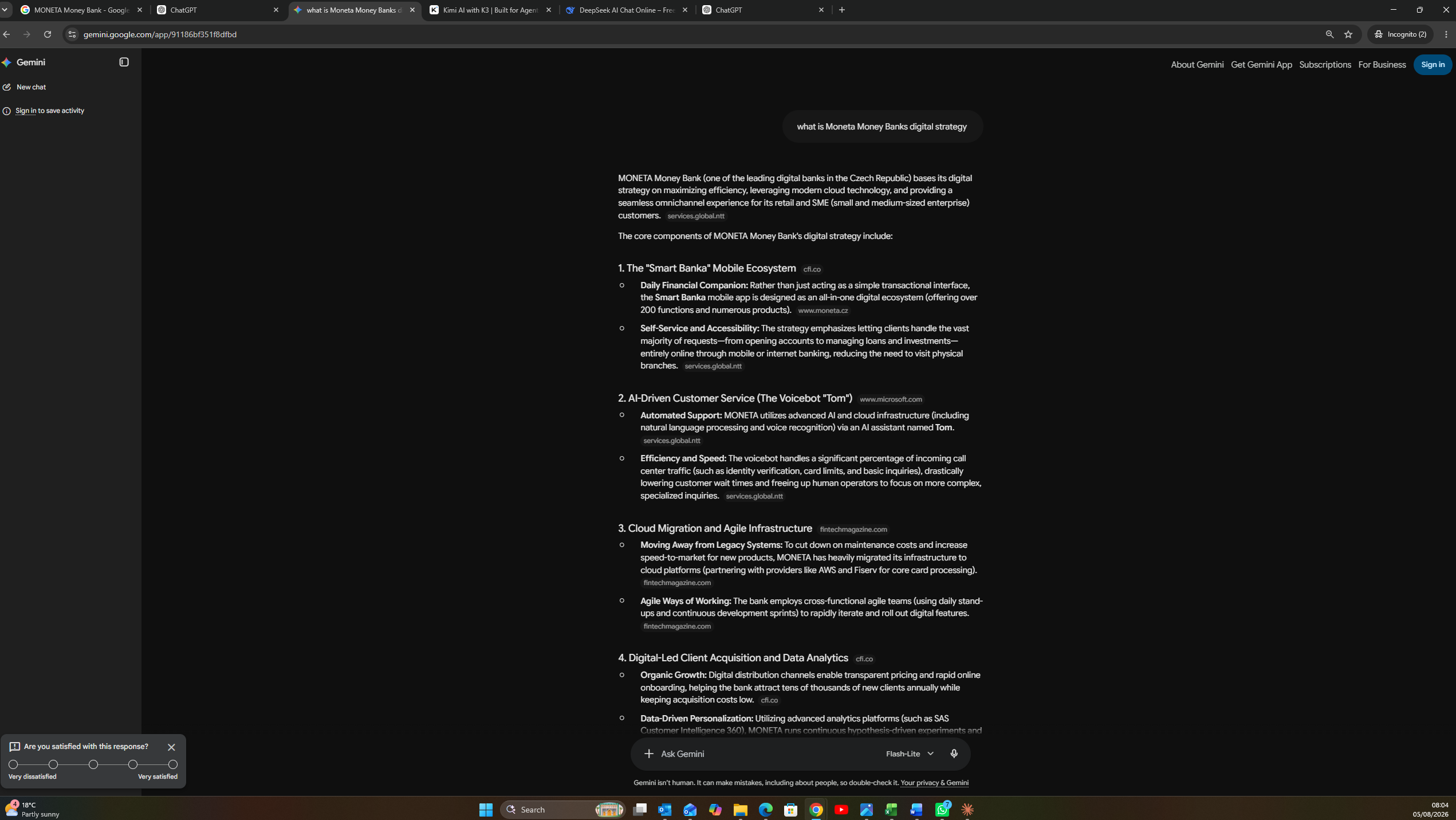
Task: Toggle the Gemini sidebar panel icon
Action: [124, 62]
